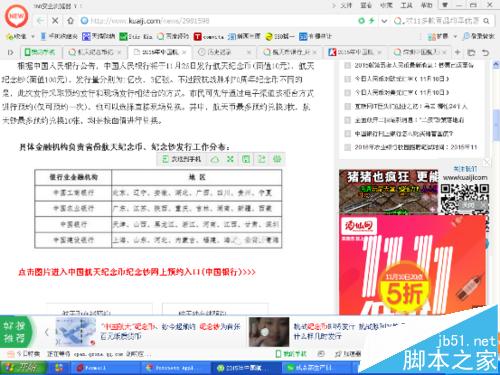Switch to the 航天币银行 tab

[x=287, y=52]
